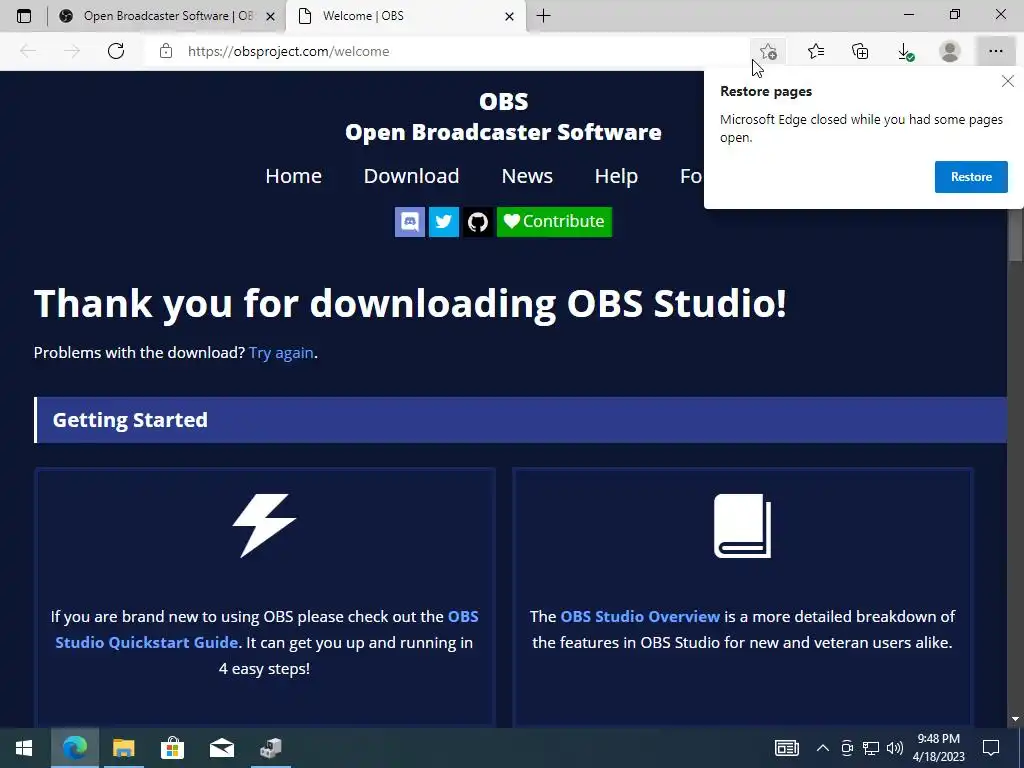Dismiss the Restore pages popup
The height and width of the screenshot is (768, 1024).
click(1008, 81)
